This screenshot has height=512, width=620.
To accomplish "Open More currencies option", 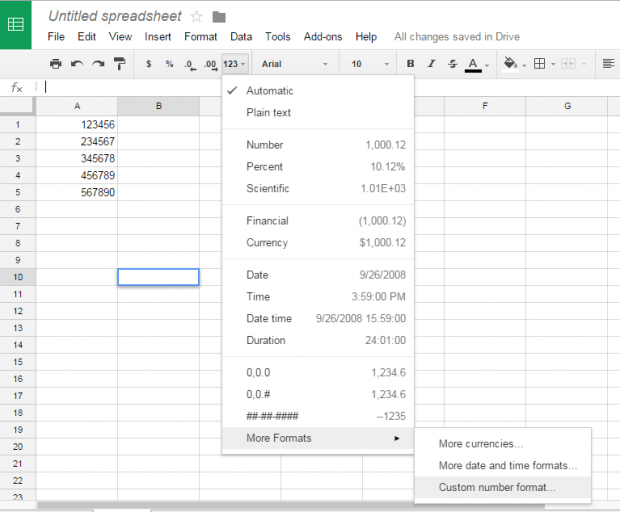I will point(503,444).
